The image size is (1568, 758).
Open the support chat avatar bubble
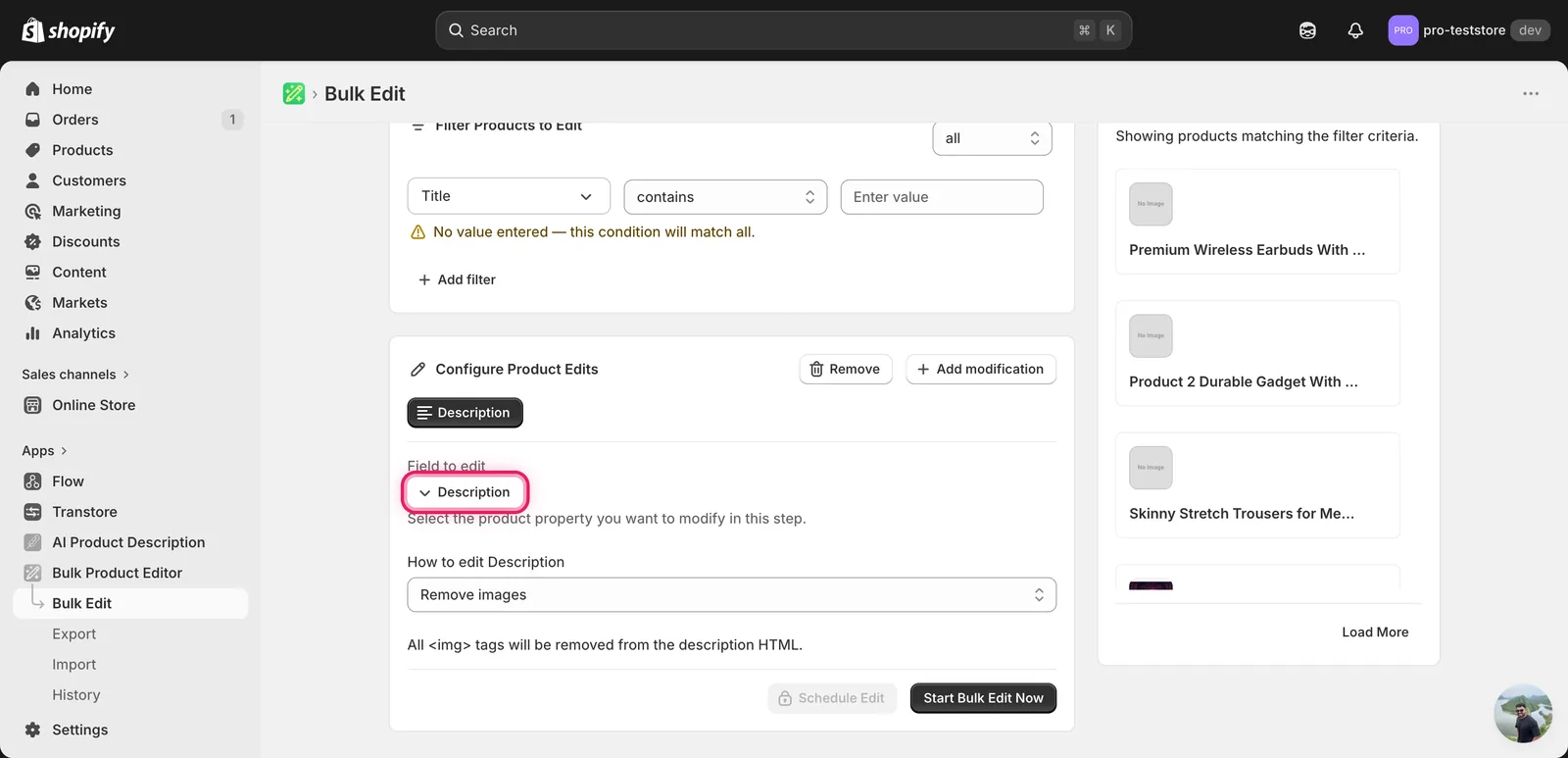(1523, 714)
